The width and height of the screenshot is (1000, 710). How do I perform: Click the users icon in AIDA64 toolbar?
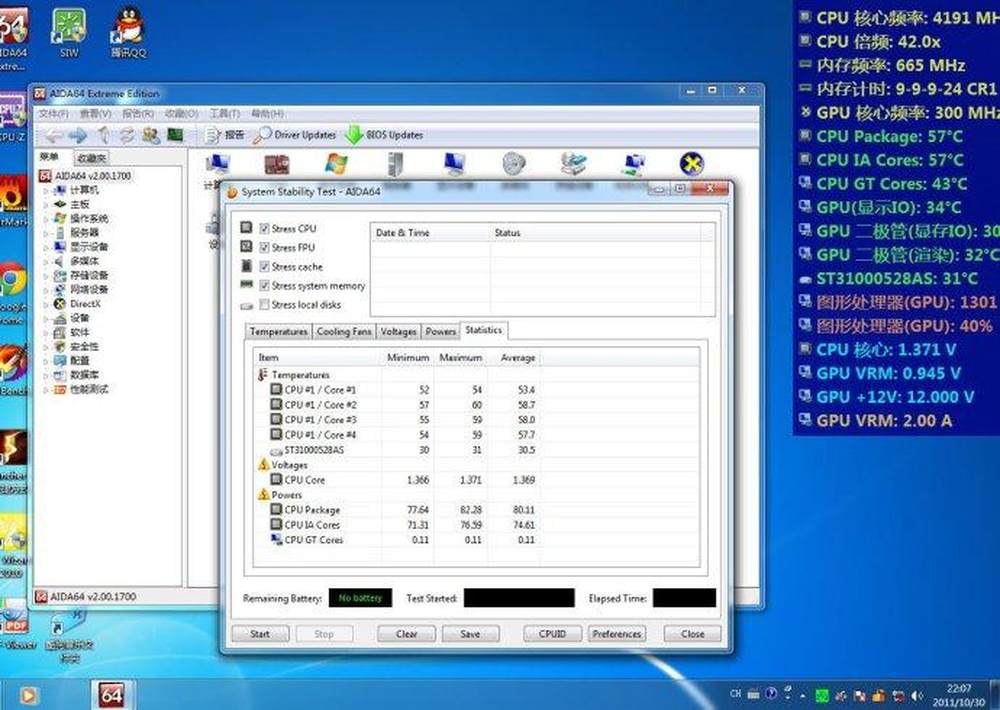151,135
